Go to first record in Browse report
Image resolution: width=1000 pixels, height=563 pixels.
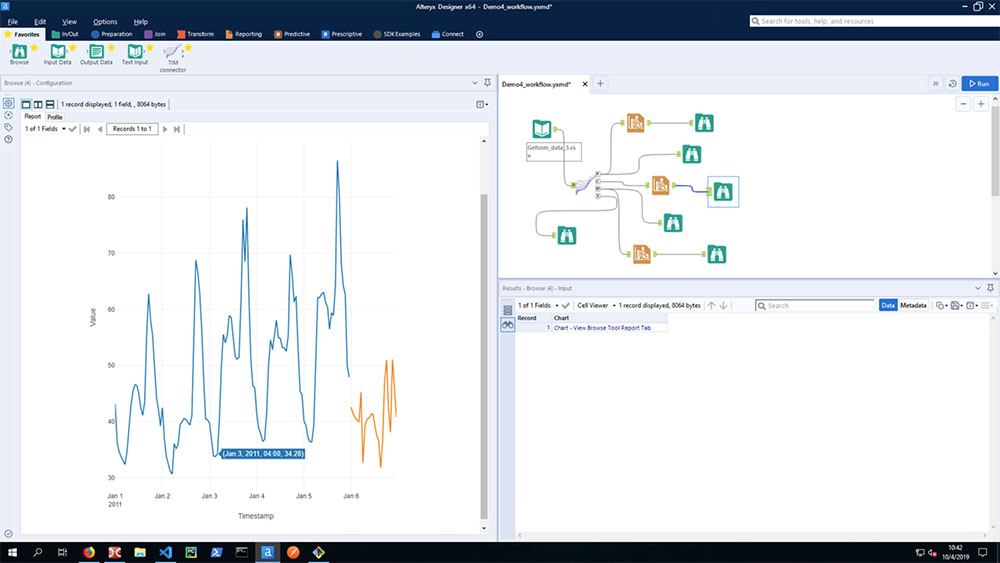coord(87,129)
